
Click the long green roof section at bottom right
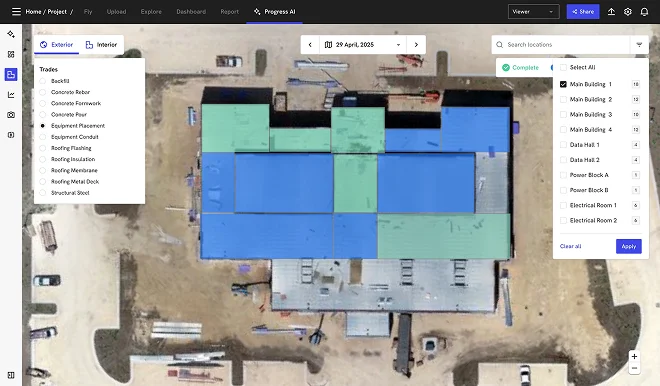(444, 236)
